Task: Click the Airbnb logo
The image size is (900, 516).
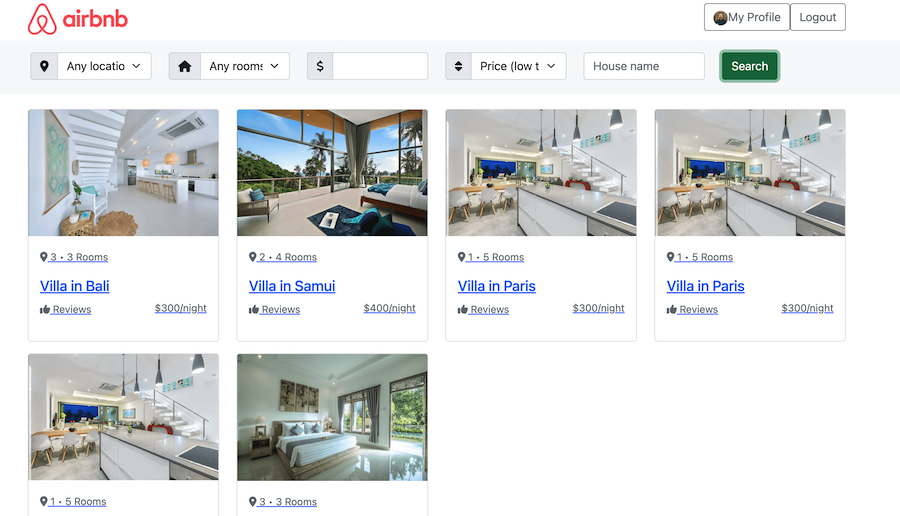Action: (78, 19)
